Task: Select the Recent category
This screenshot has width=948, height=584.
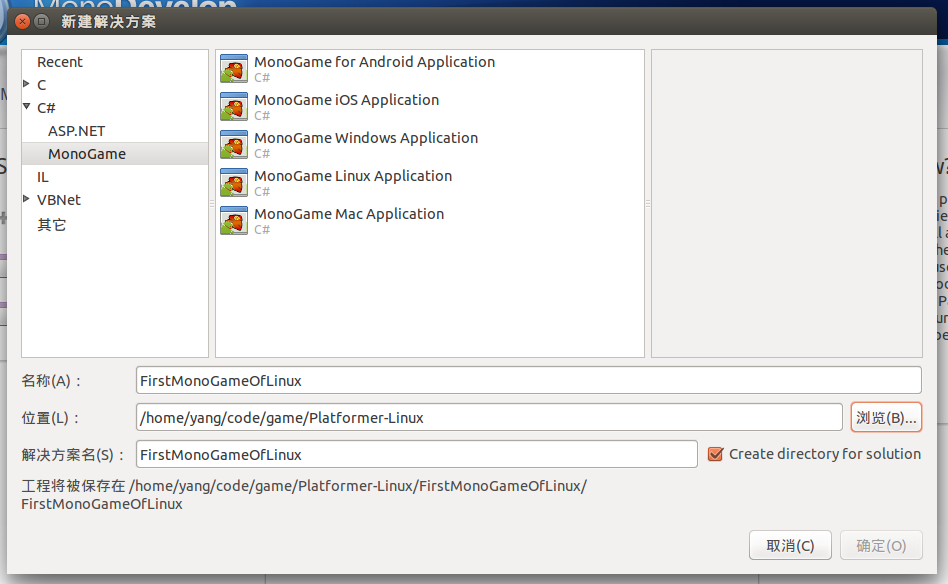Action: click(x=60, y=62)
